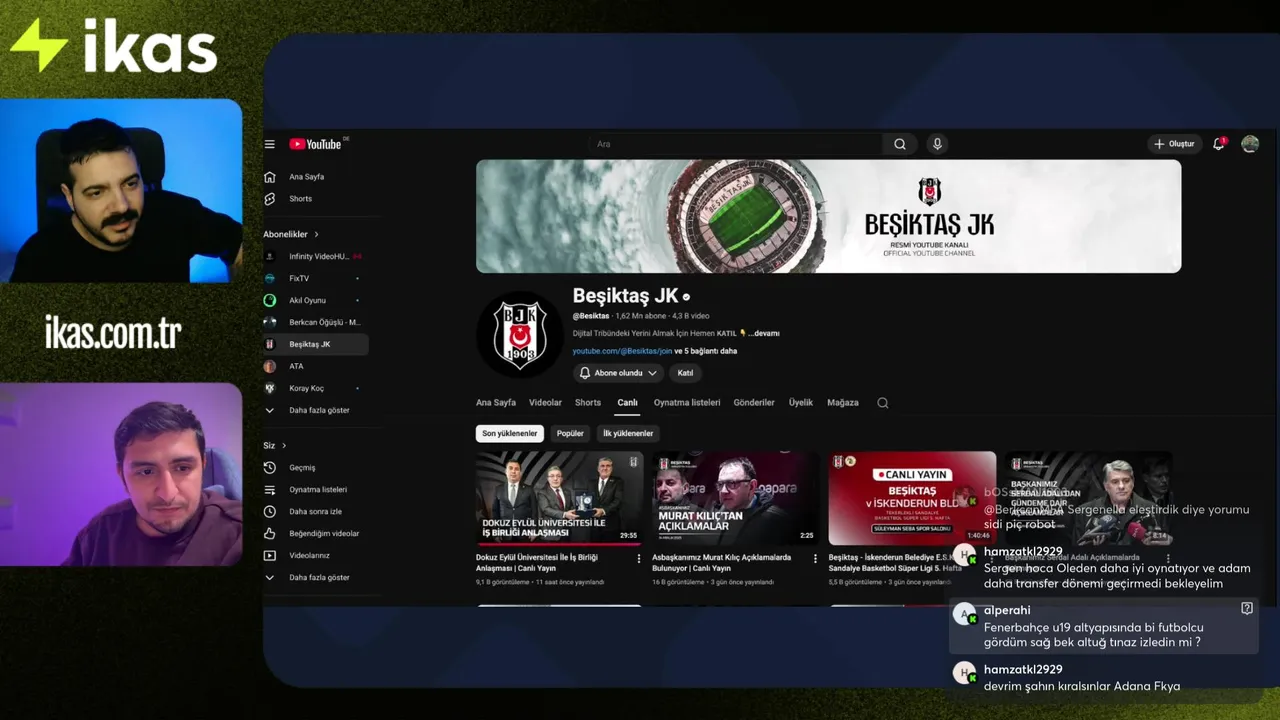This screenshot has height=720, width=1280.
Task: Open Abone olundu subscription dropdown
Action: click(x=618, y=373)
